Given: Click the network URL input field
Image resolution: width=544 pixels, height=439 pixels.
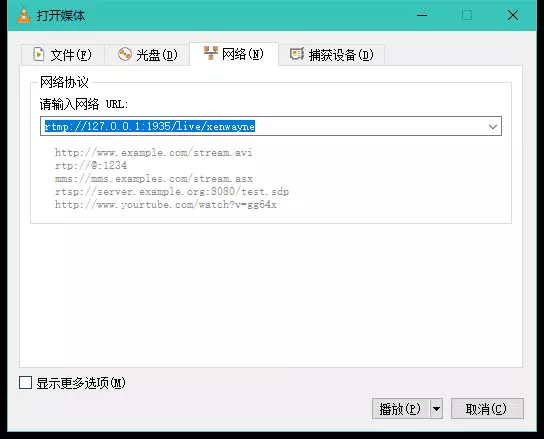Looking at the screenshot, I should coord(271,126).
